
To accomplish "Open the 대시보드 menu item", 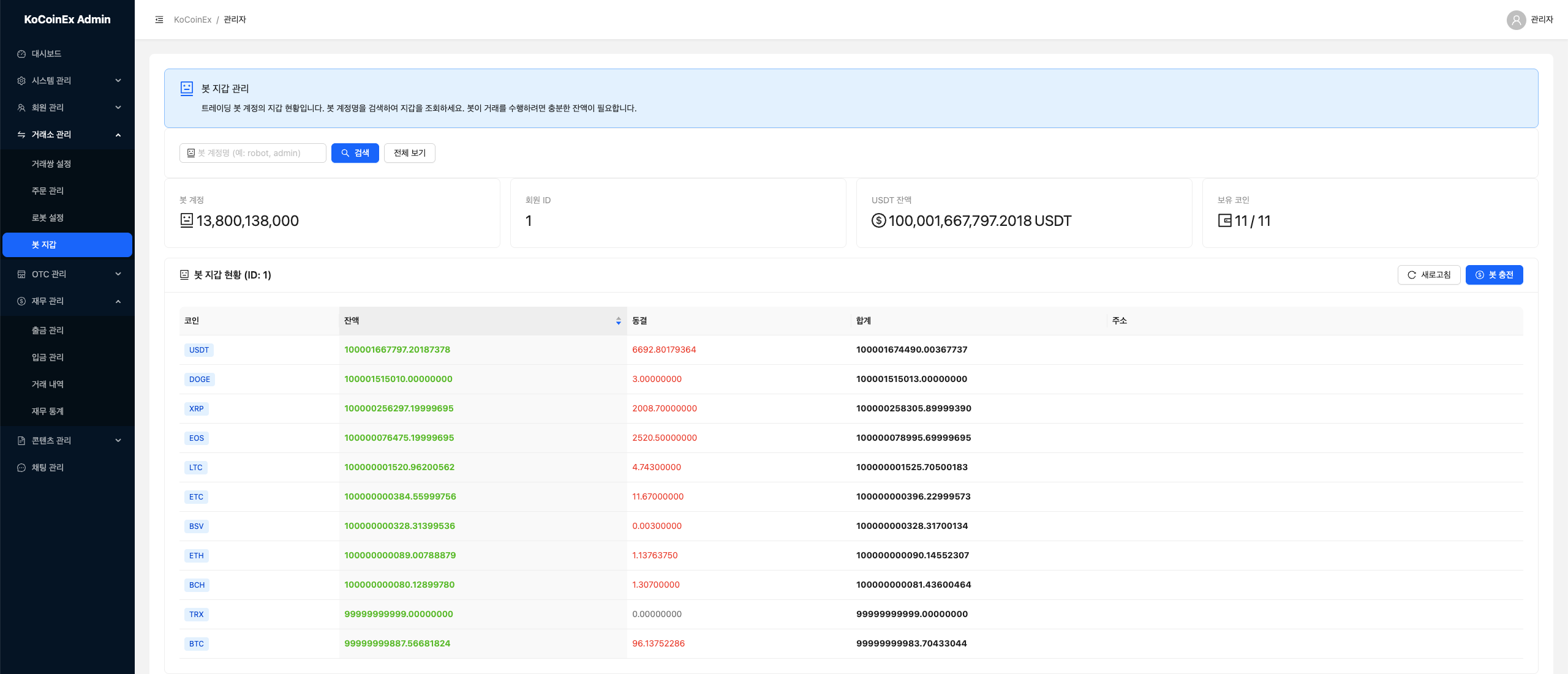I will coord(67,54).
